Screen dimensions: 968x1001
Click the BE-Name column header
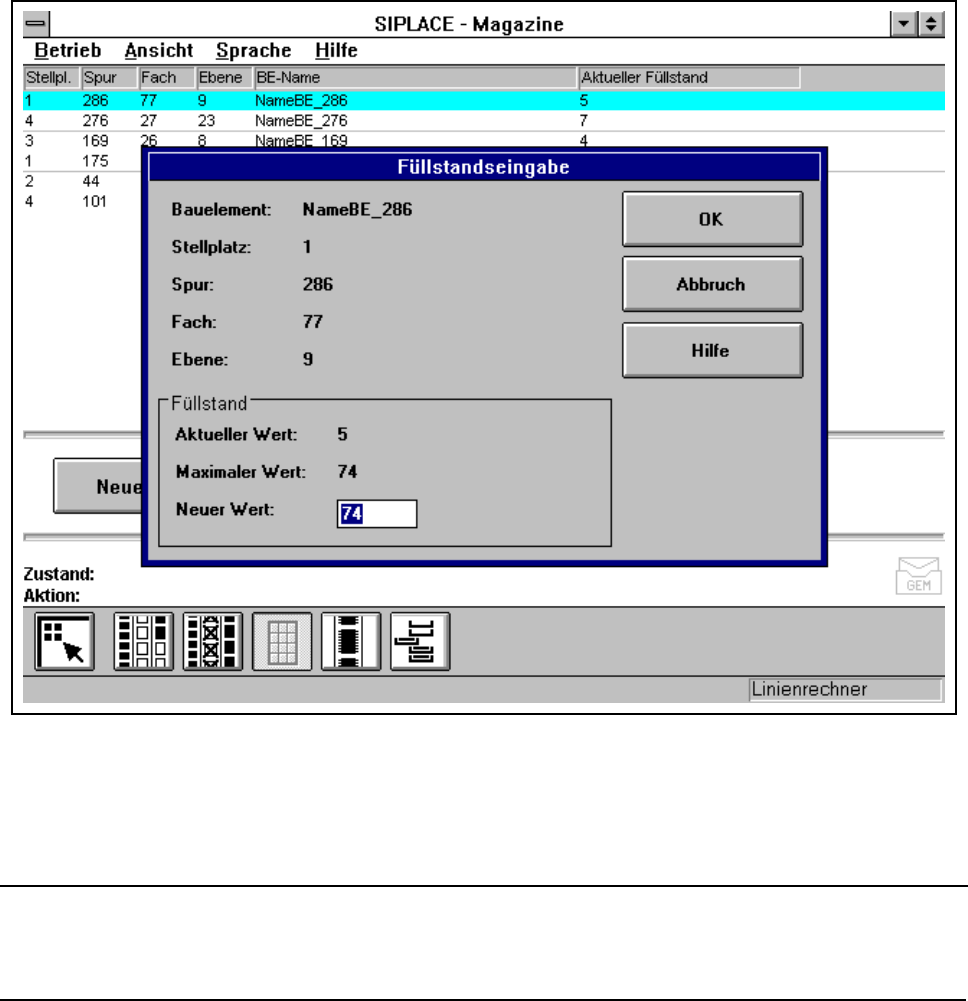[x=416, y=77]
